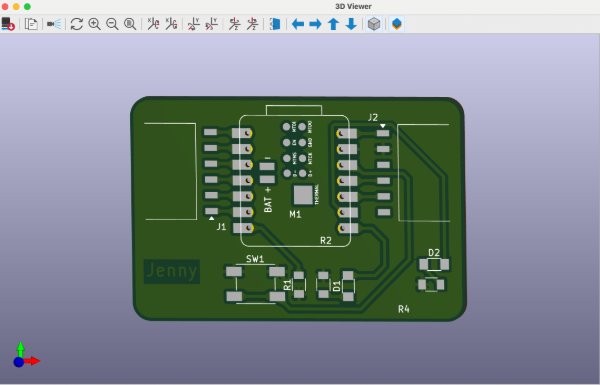Click the Jenny text on the board
Image resolution: width=600 pixels, height=385 pixels.
[x=172, y=271]
